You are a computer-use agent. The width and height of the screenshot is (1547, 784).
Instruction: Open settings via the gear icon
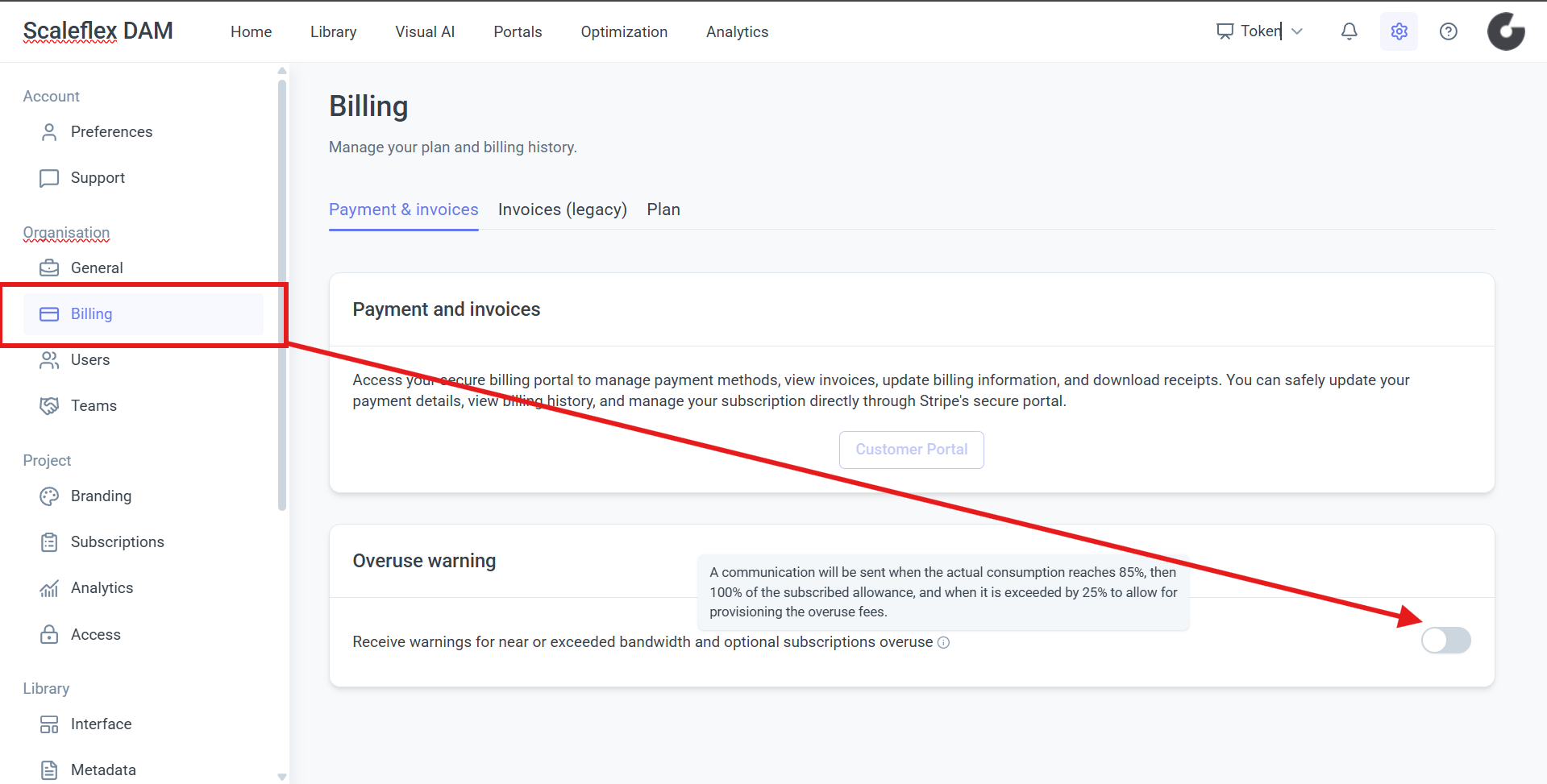[1399, 31]
